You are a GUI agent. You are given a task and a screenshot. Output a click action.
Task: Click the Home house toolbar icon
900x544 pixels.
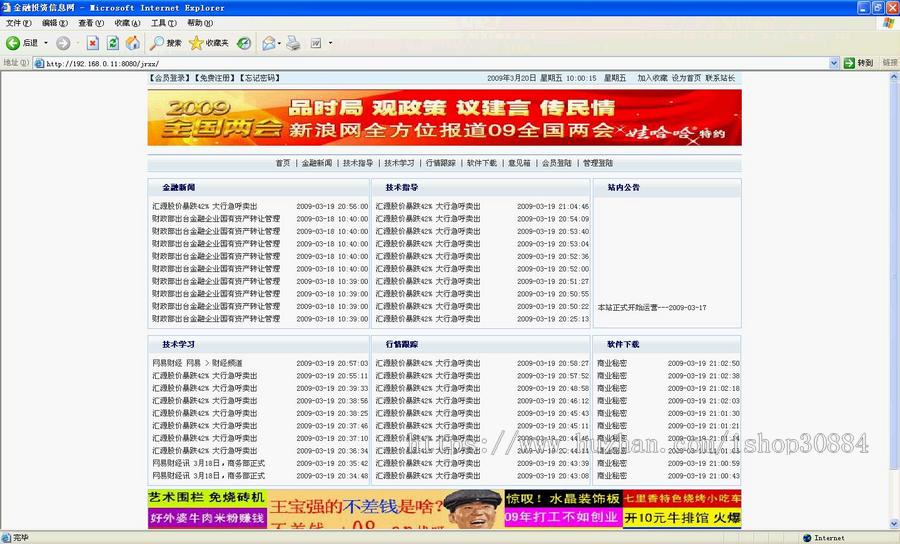[133, 43]
